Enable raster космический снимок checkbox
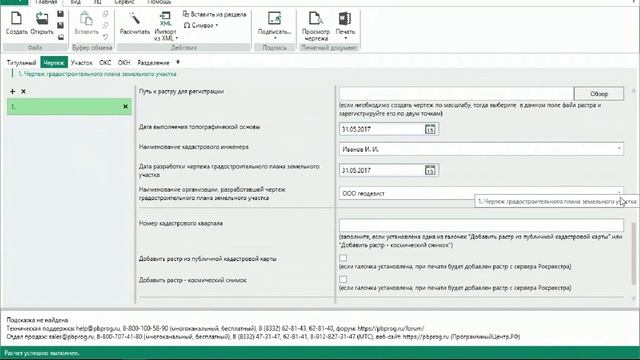The width and height of the screenshot is (640, 360). (x=343, y=280)
